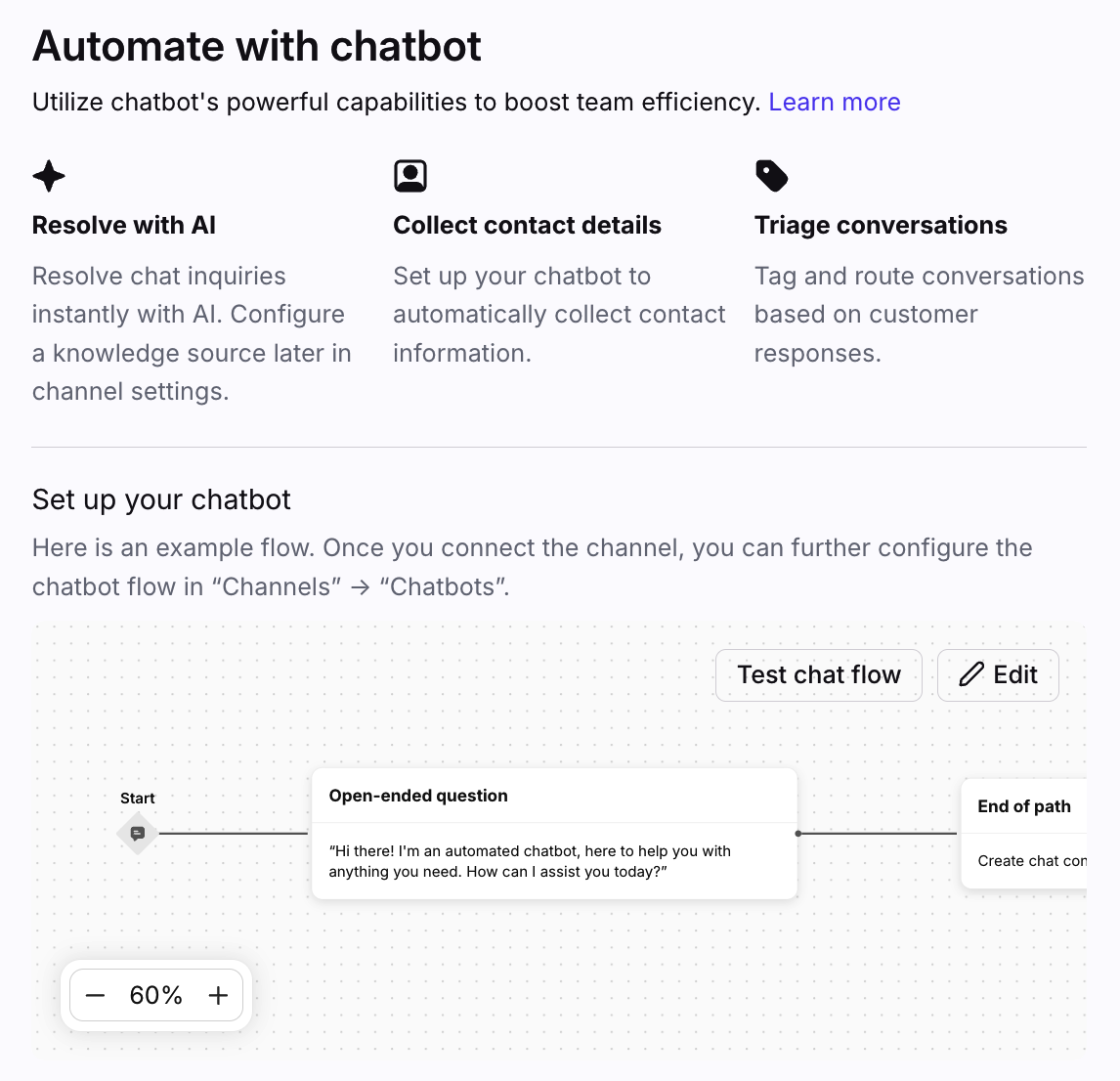Click the contact card icon
This screenshot has height=1081, width=1120.
point(410,176)
